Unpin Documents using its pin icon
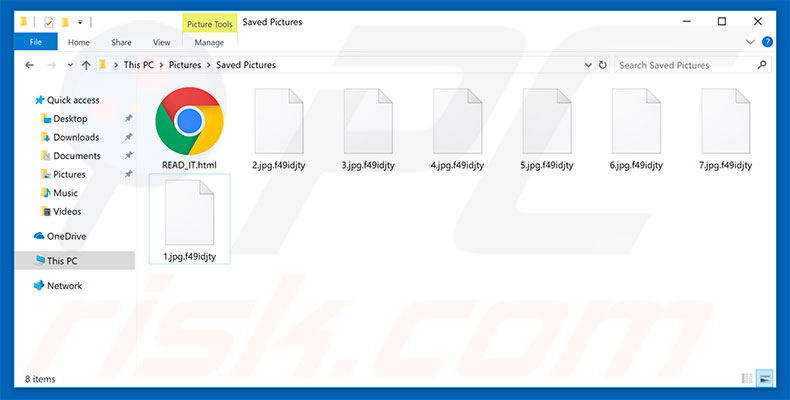Image resolution: width=790 pixels, height=400 pixels. point(128,156)
